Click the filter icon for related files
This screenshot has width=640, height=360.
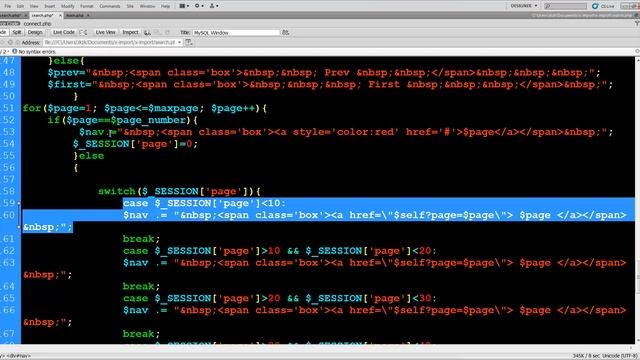tap(637, 24)
